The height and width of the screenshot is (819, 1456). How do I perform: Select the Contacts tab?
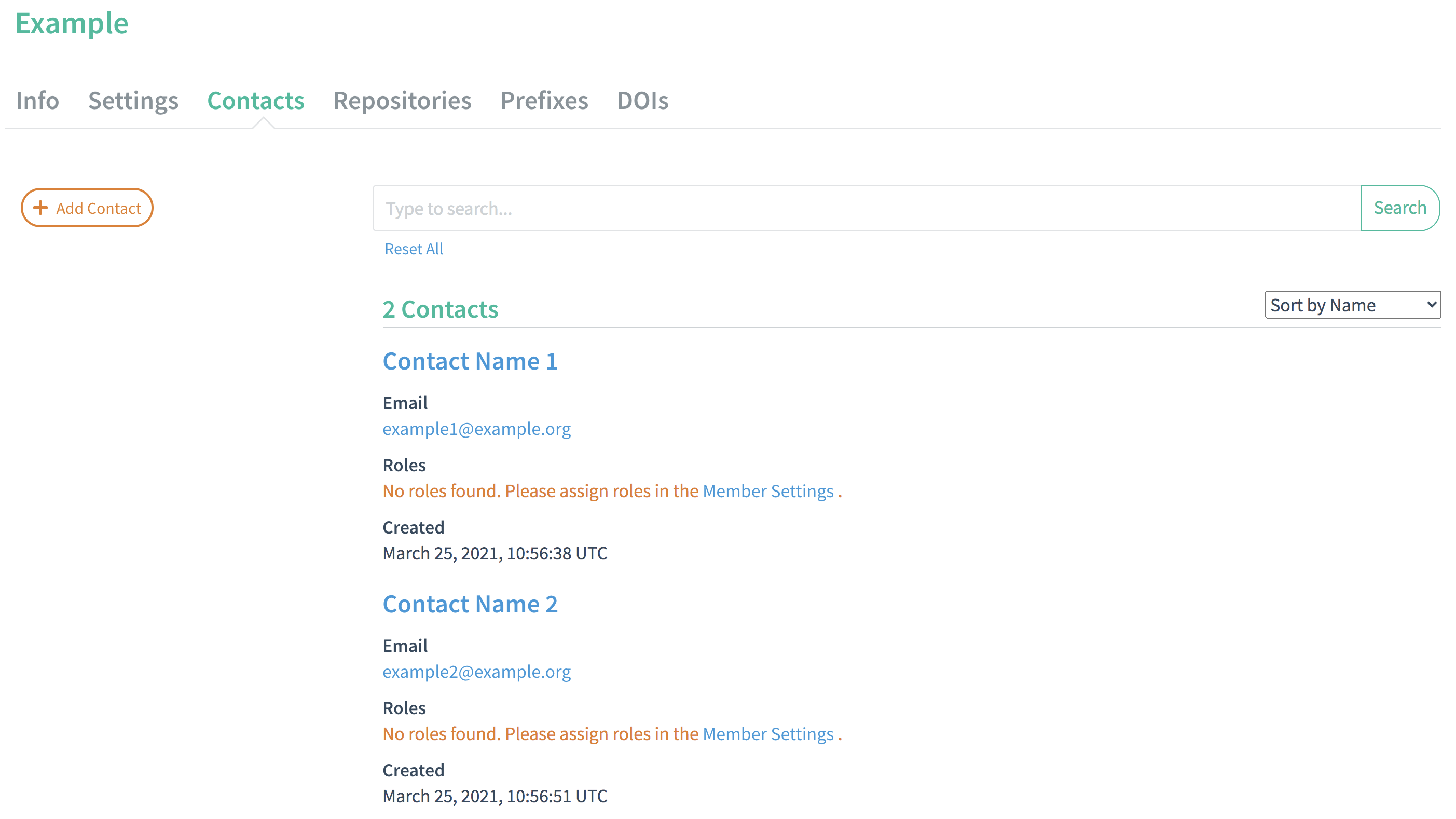255,101
